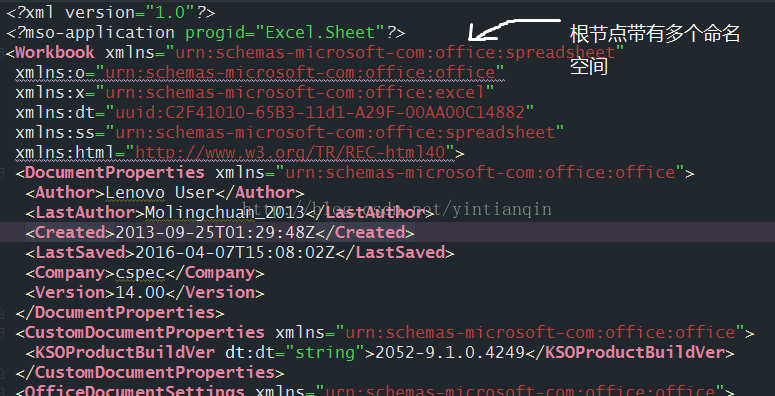Click the spreadsheet namespace value of xmlns:ss
The height and width of the screenshot is (396, 775).
point(335,132)
